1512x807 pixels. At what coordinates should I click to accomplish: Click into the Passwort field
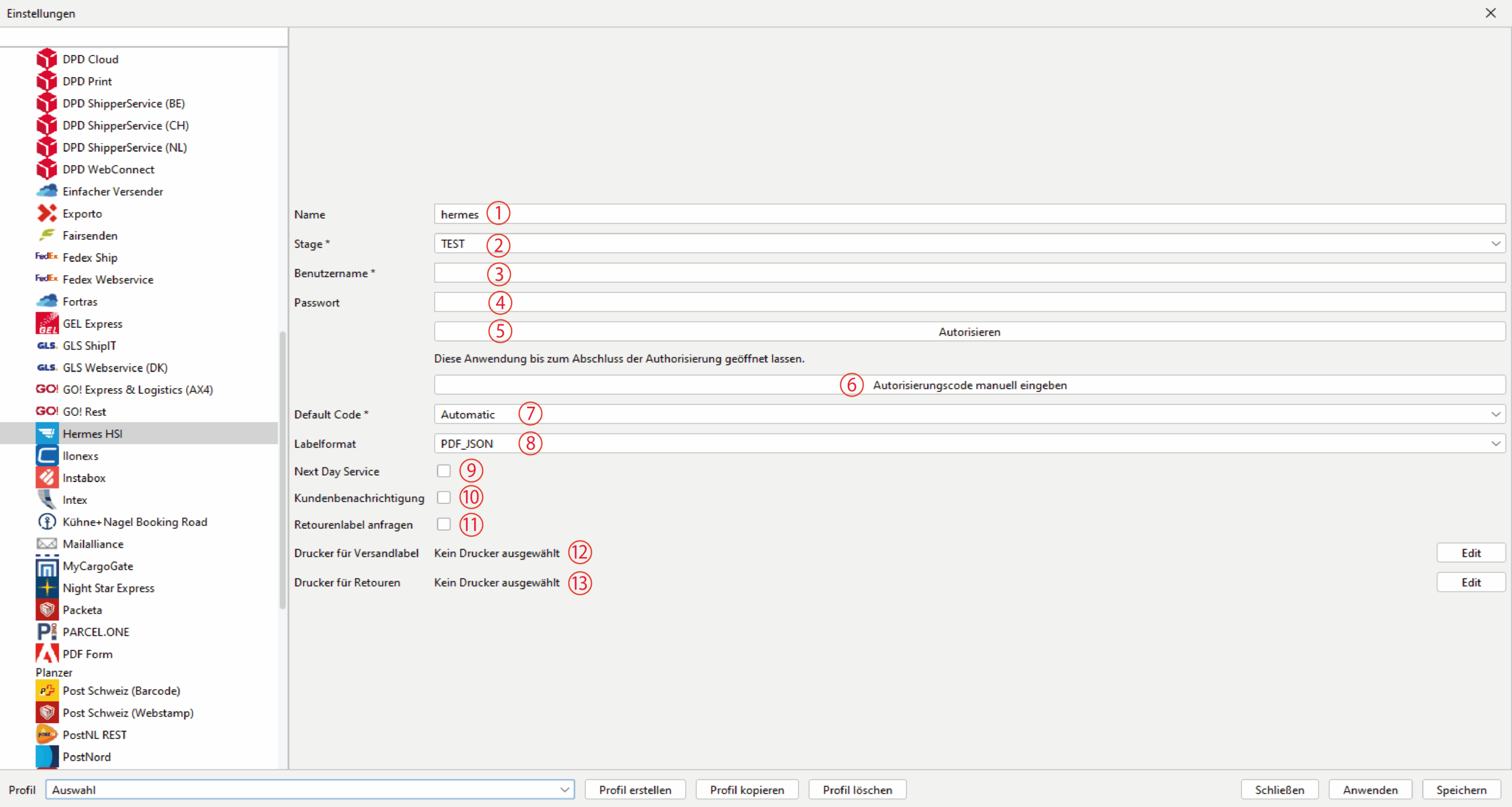coord(969,302)
